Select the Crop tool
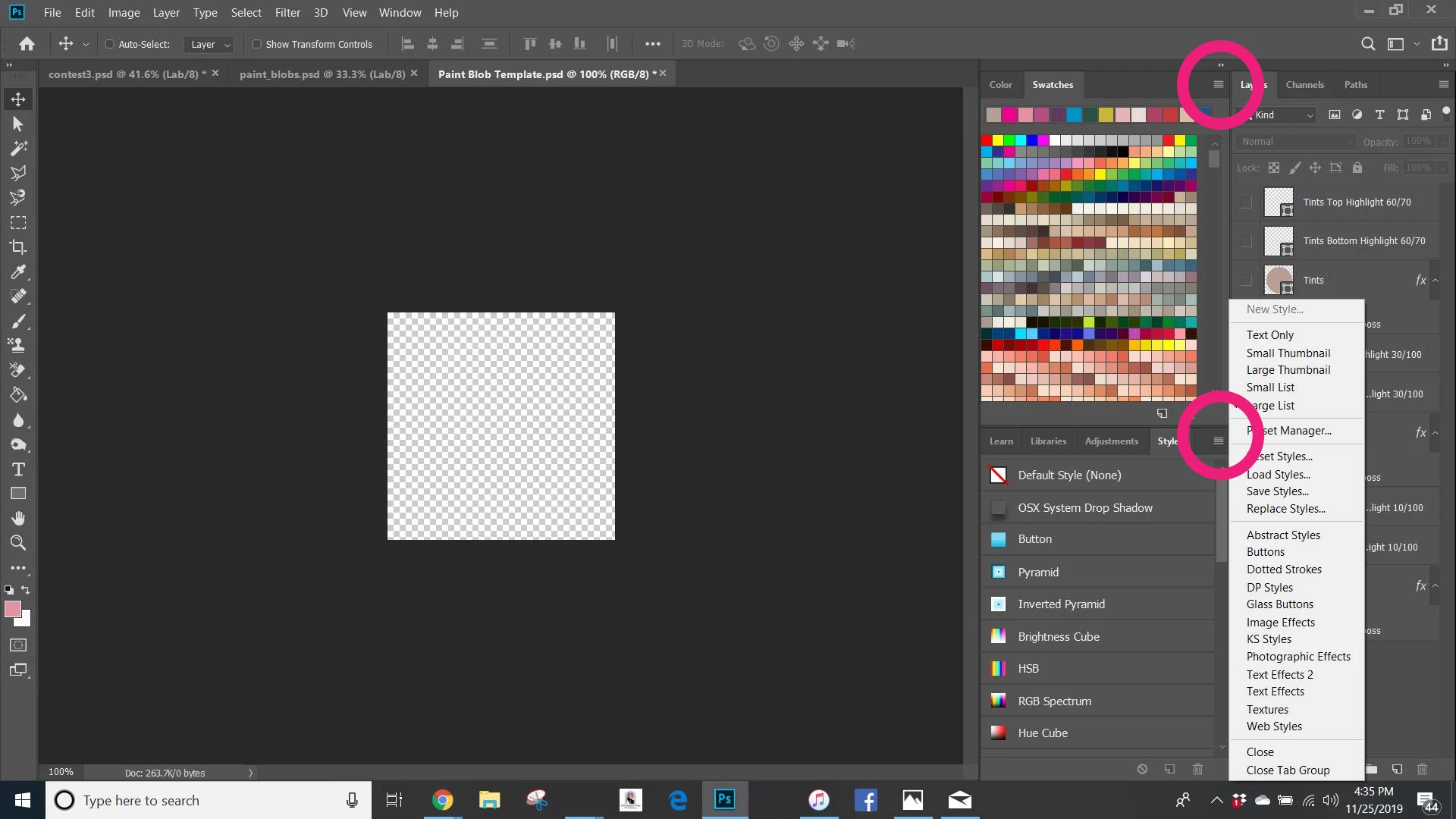The height and width of the screenshot is (819, 1456). tap(18, 247)
